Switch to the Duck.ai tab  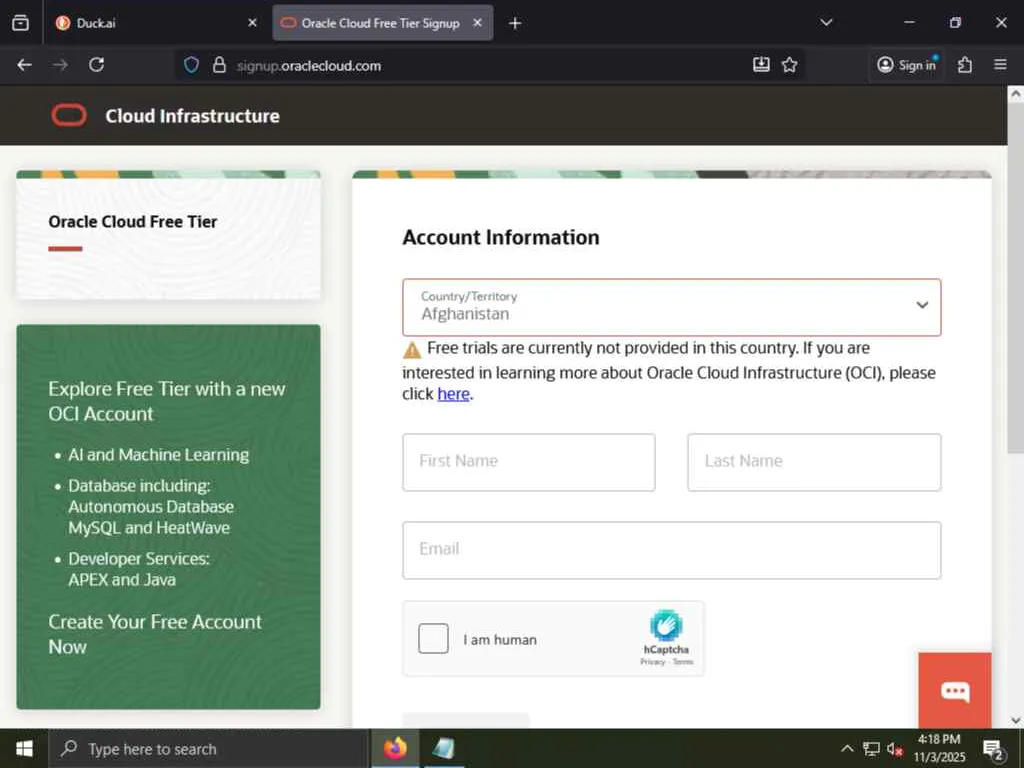point(157,23)
